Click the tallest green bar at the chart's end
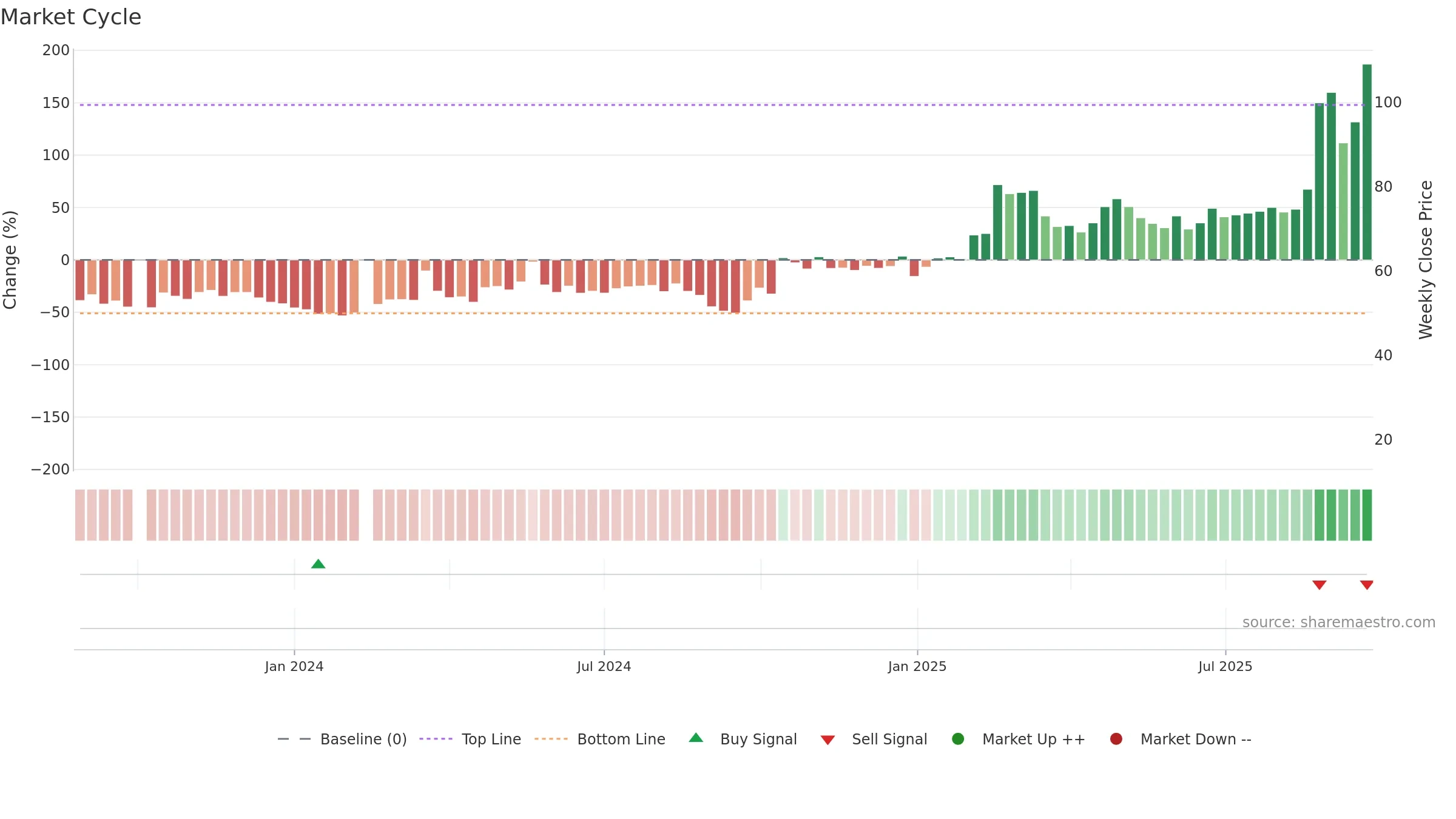The image size is (1456, 819). (1367, 162)
